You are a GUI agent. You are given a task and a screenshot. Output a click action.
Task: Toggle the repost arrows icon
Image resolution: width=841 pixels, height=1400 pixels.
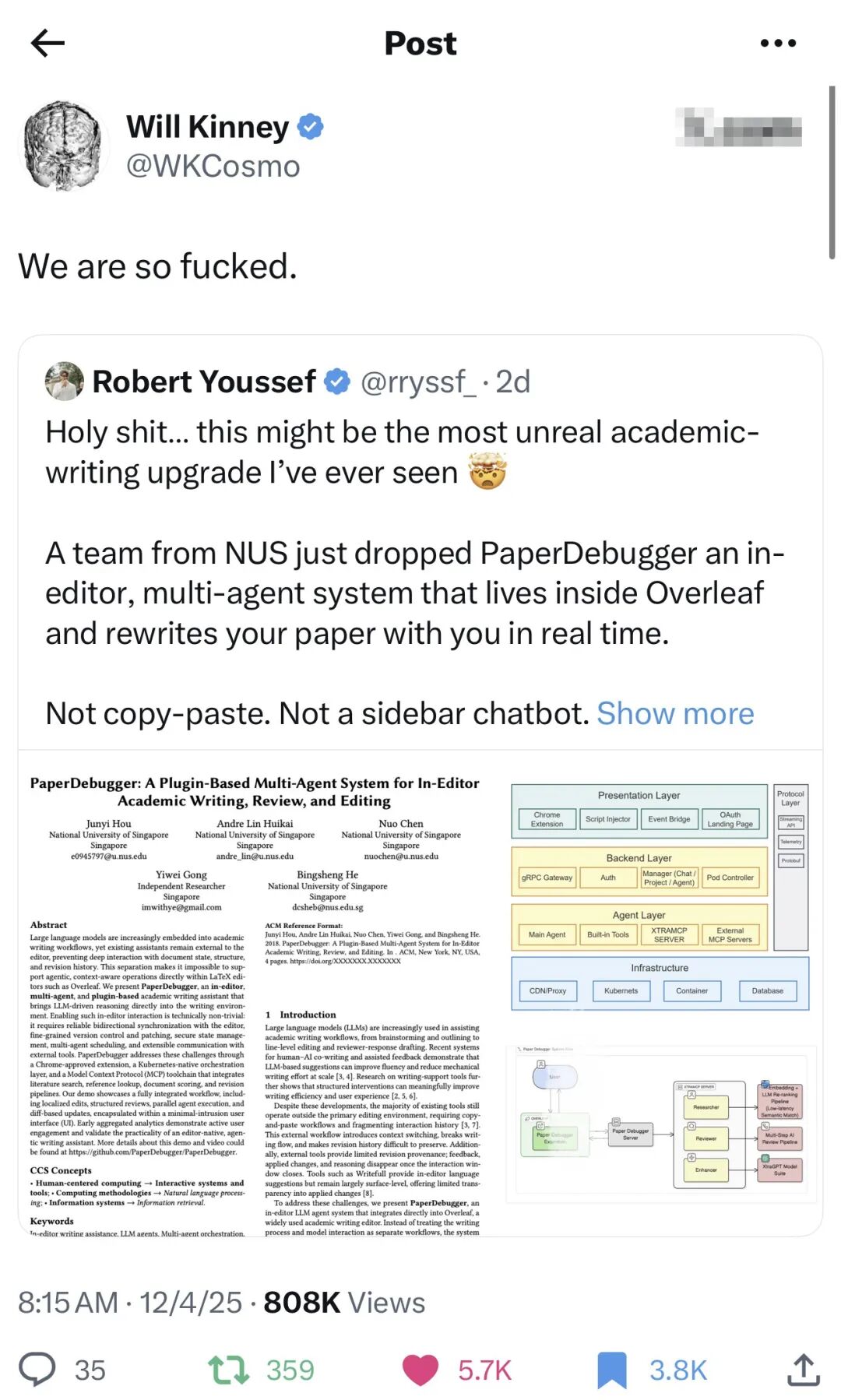click(x=228, y=1370)
